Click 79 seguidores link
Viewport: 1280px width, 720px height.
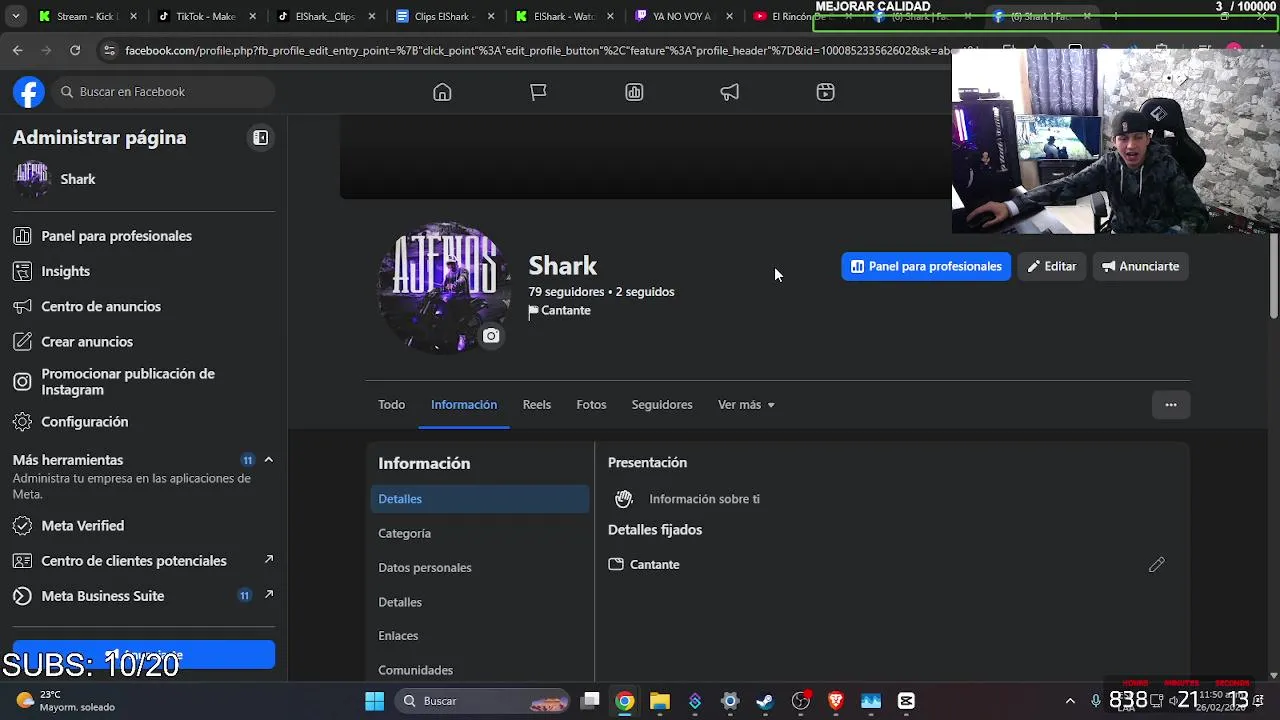coord(566,292)
